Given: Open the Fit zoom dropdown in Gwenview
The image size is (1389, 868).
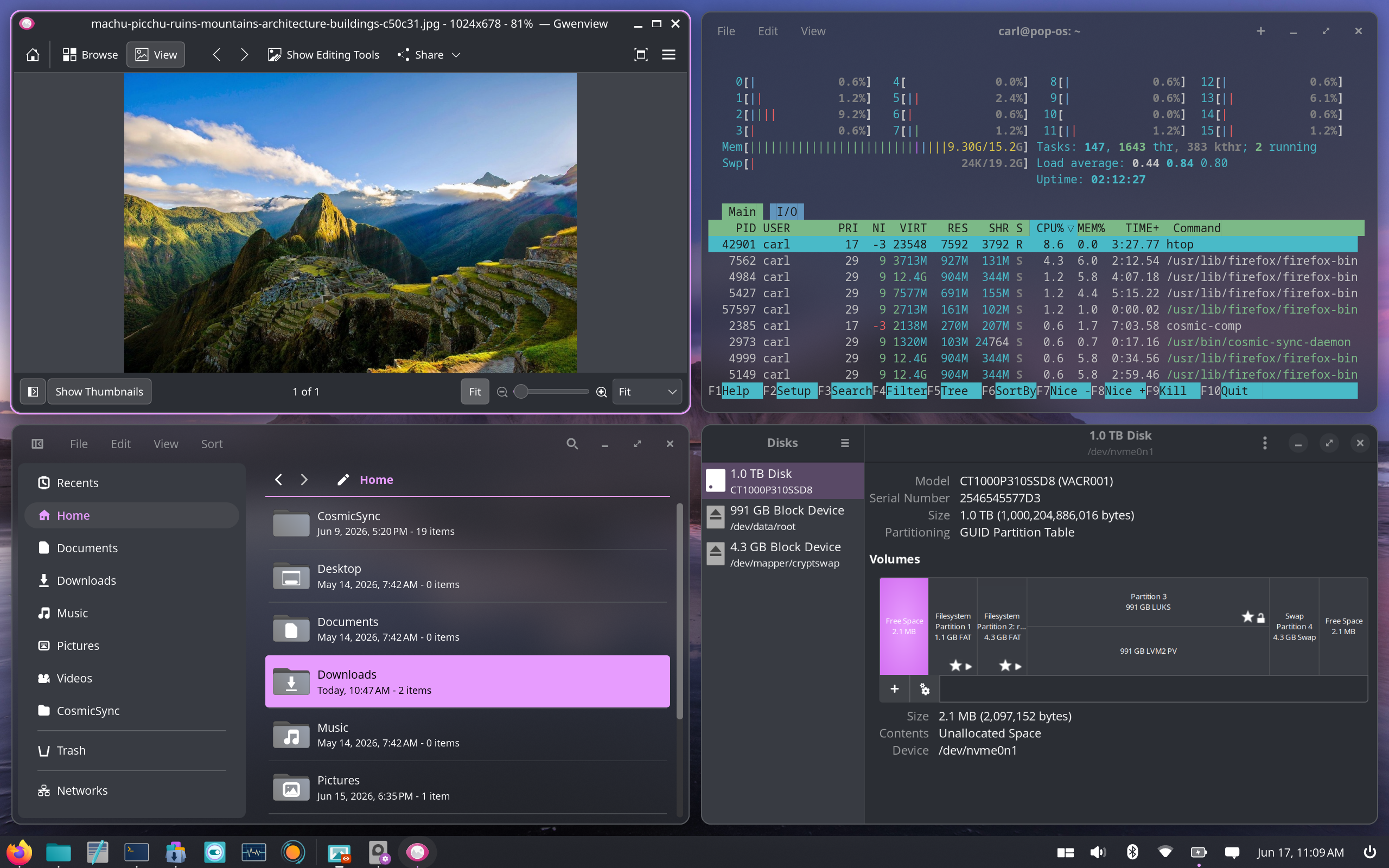Looking at the screenshot, I should (647, 392).
